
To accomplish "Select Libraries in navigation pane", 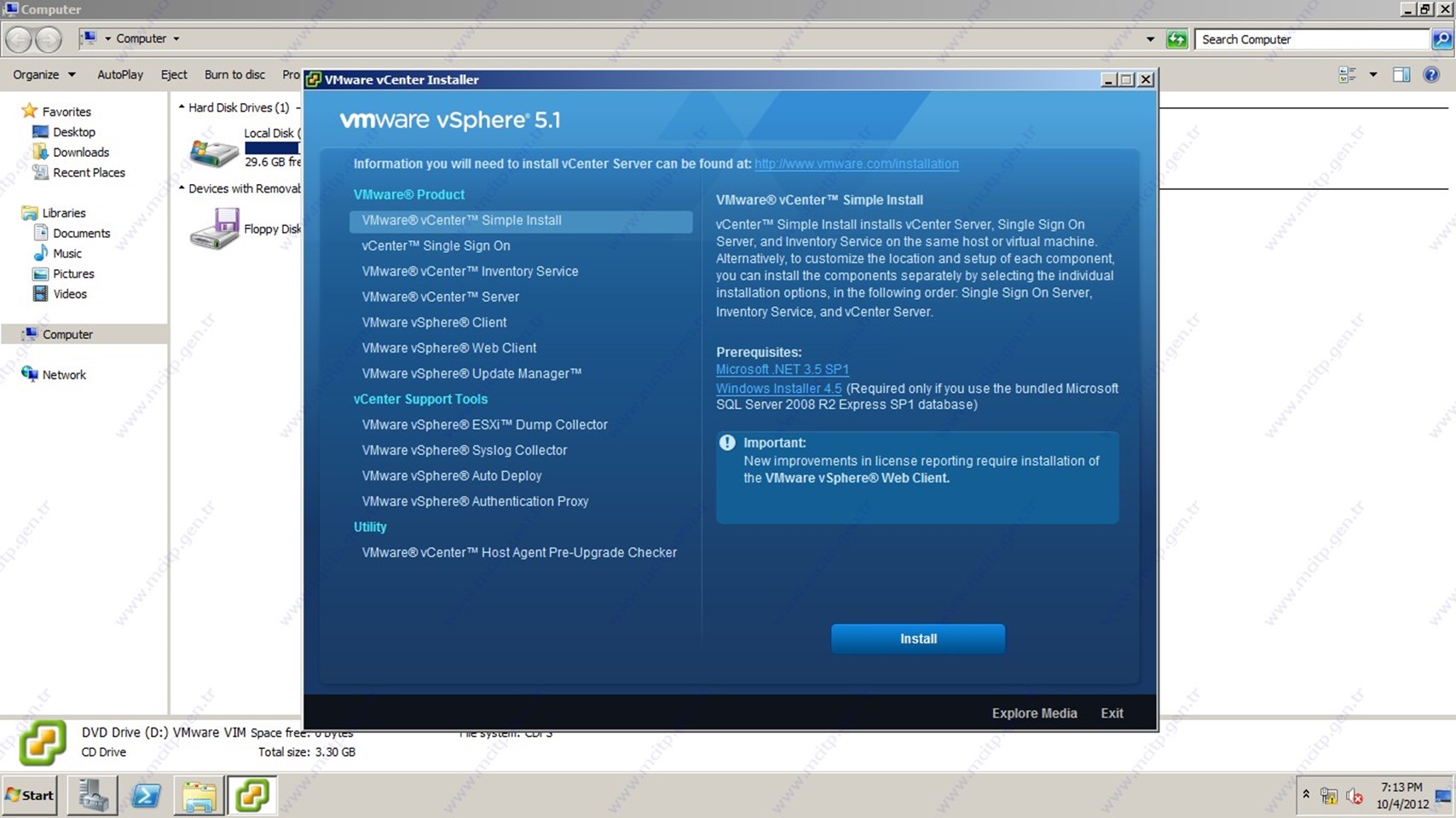I will (x=55, y=213).
